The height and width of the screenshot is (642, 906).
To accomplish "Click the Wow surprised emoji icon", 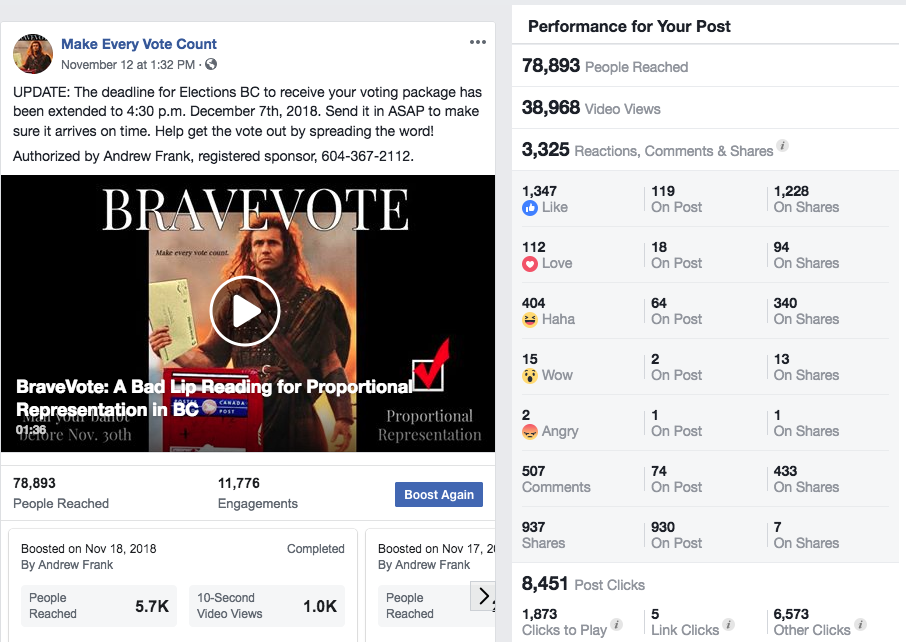I will tap(530, 376).
